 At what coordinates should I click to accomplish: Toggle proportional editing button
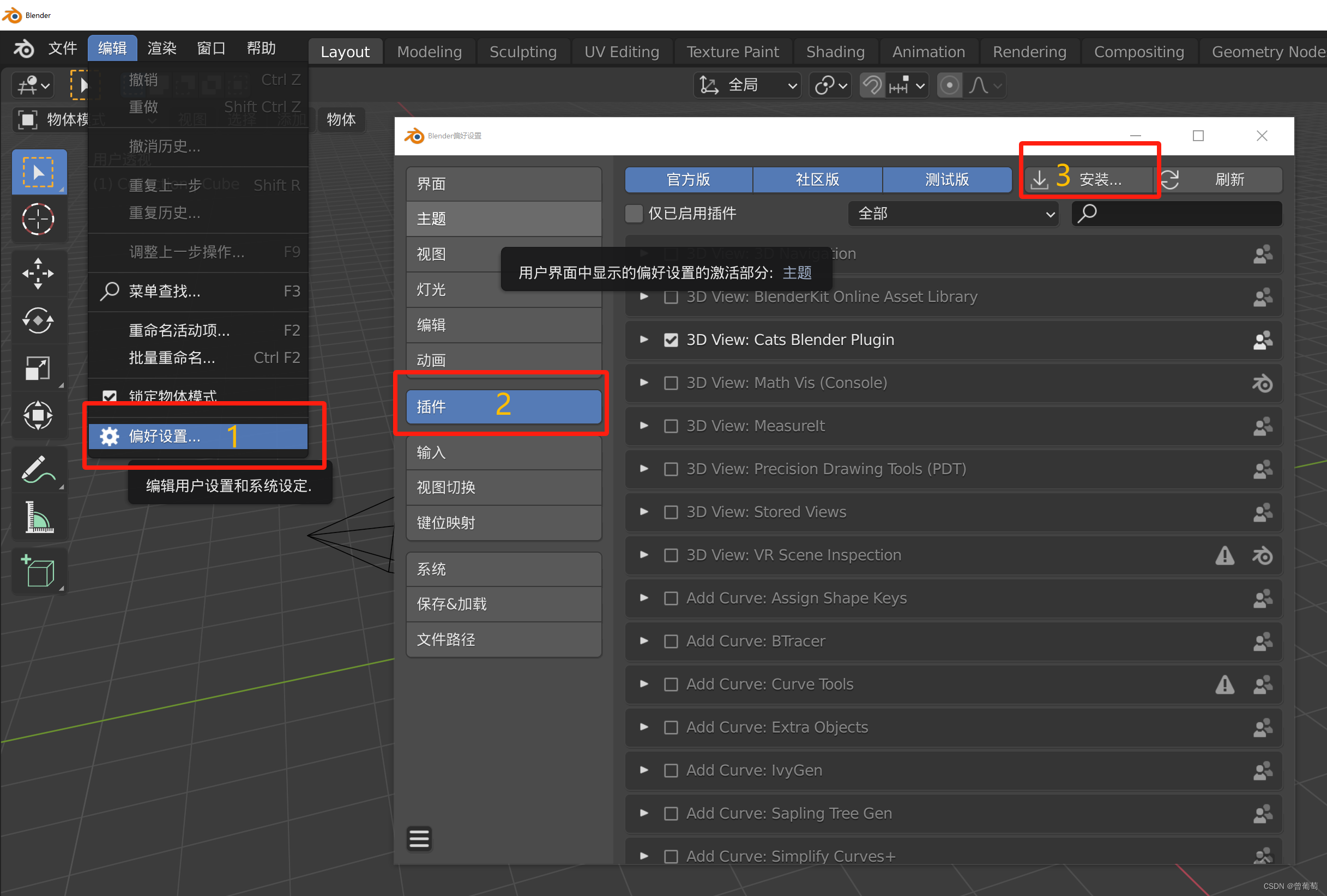[949, 86]
